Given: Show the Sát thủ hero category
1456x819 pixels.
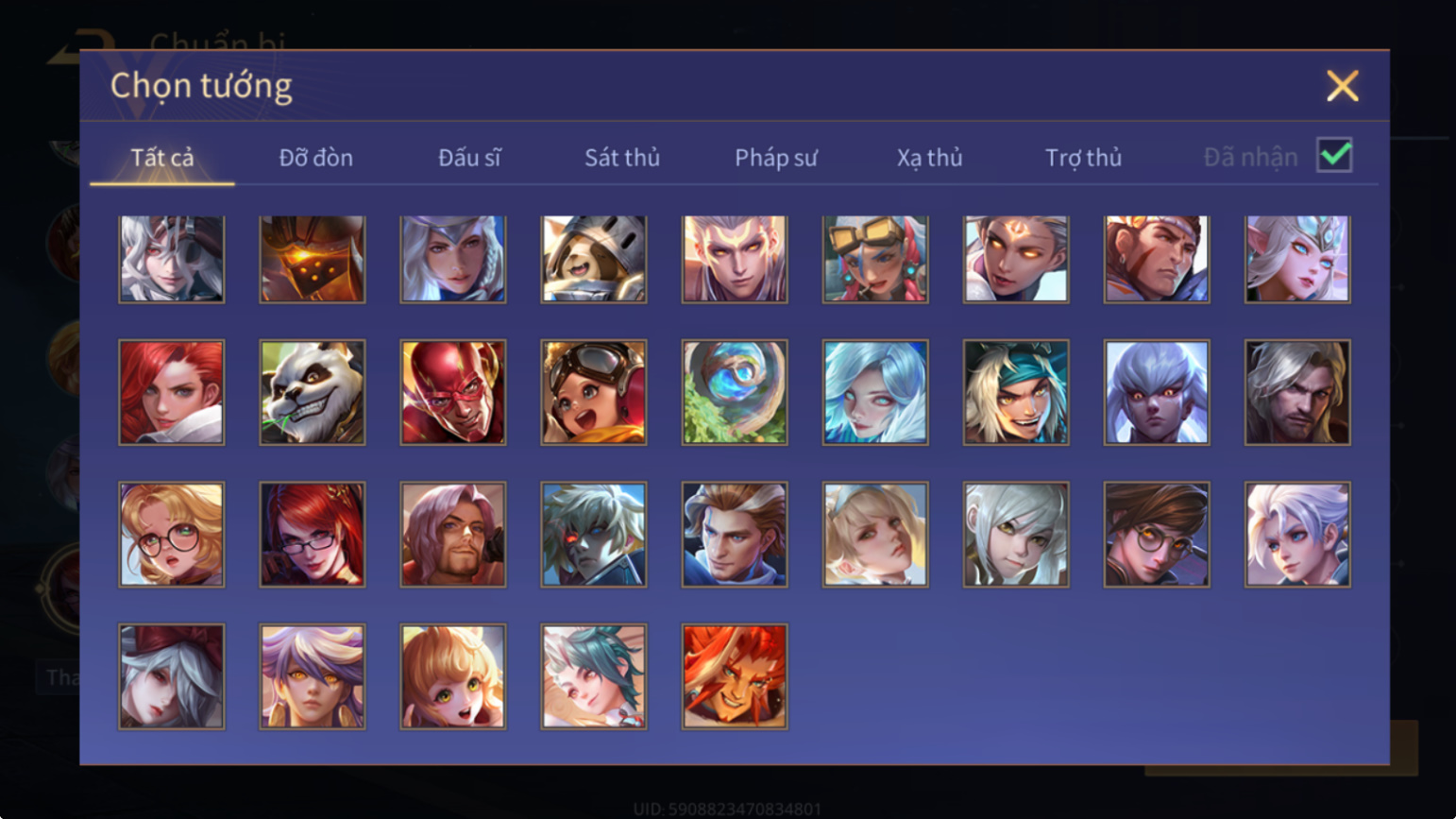Looking at the screenshot, I should click(621, 158).
